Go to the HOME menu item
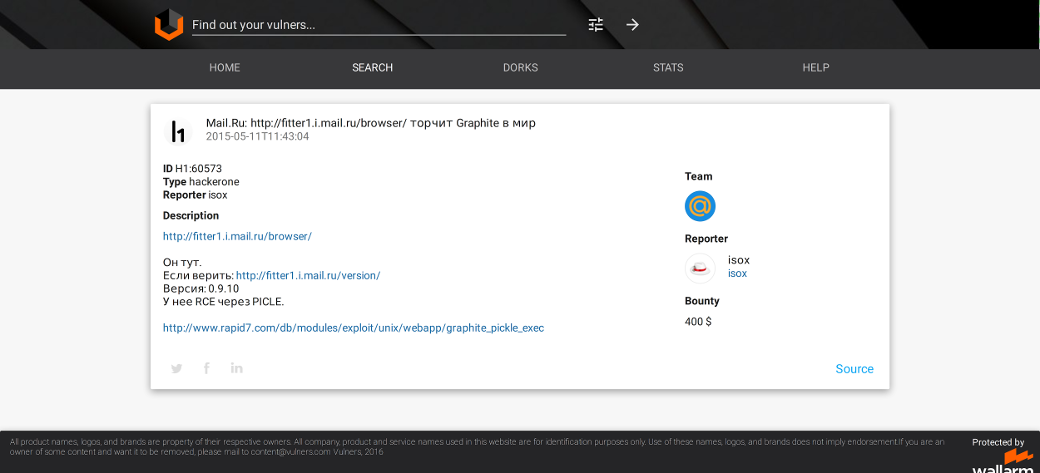 224,68
